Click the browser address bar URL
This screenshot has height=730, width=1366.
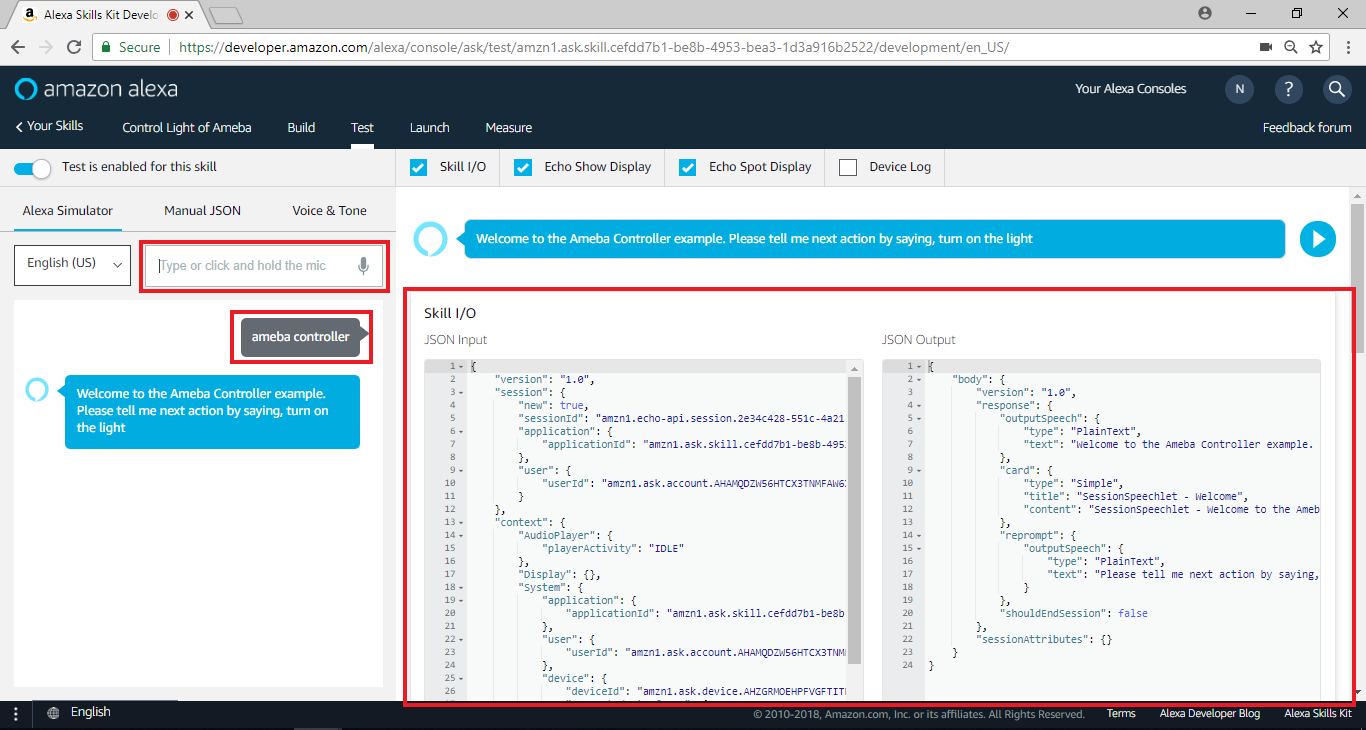point(594,47)
